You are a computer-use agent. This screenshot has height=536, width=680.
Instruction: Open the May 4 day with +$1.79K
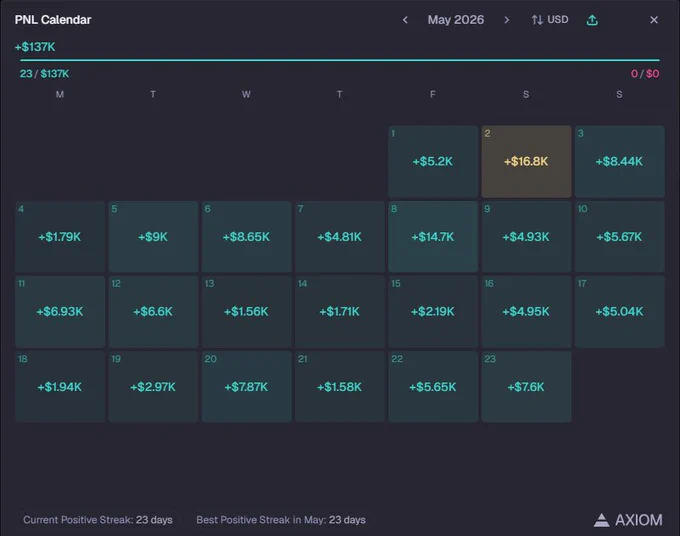point(60,237)
